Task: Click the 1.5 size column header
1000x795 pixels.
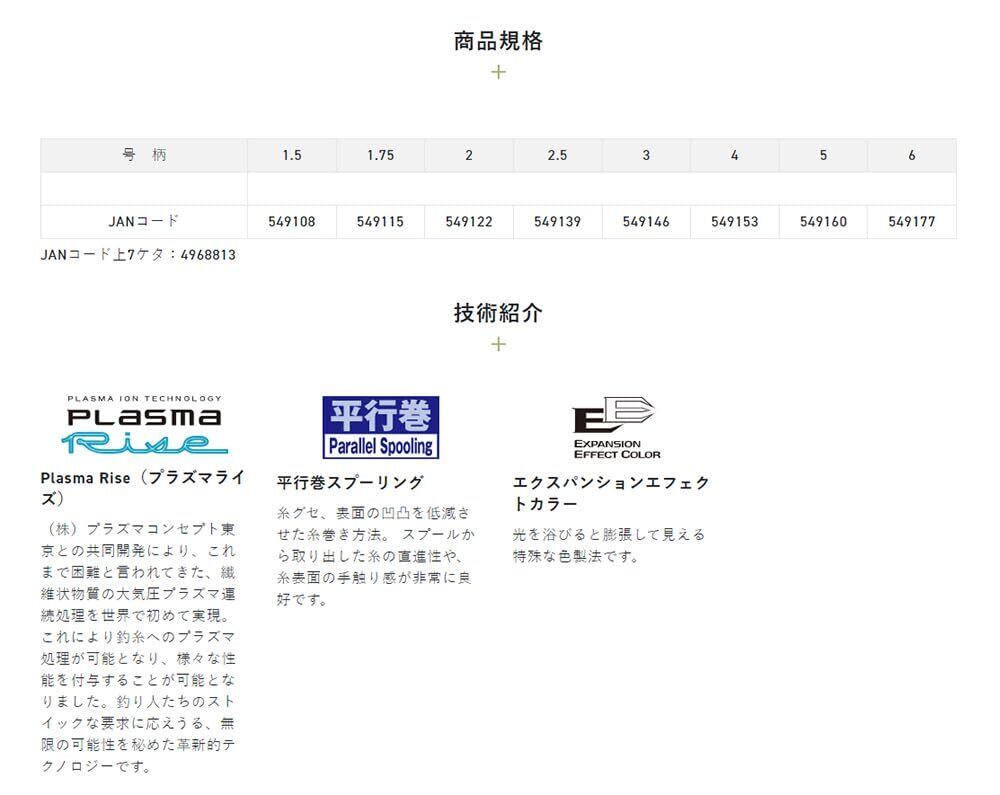Action: (x=292, y=155)
